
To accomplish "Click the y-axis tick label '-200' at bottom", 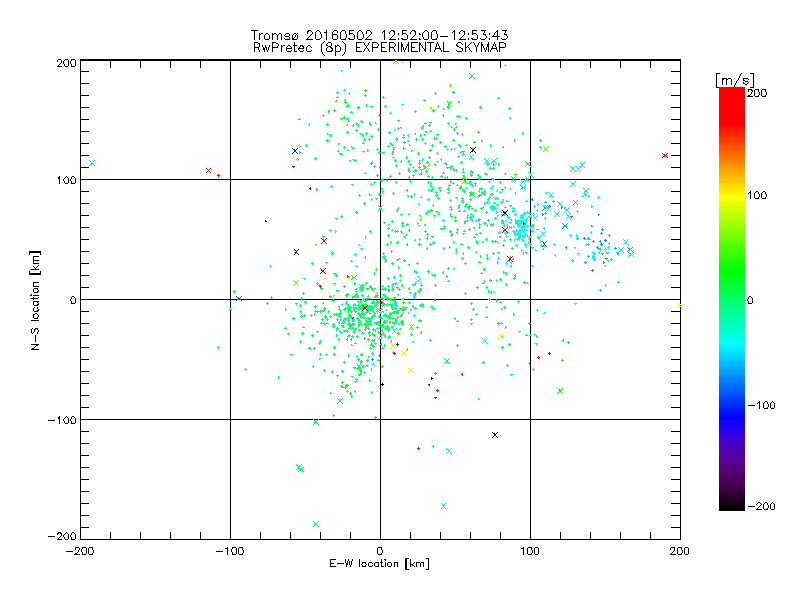I will [x=62, y=536].
